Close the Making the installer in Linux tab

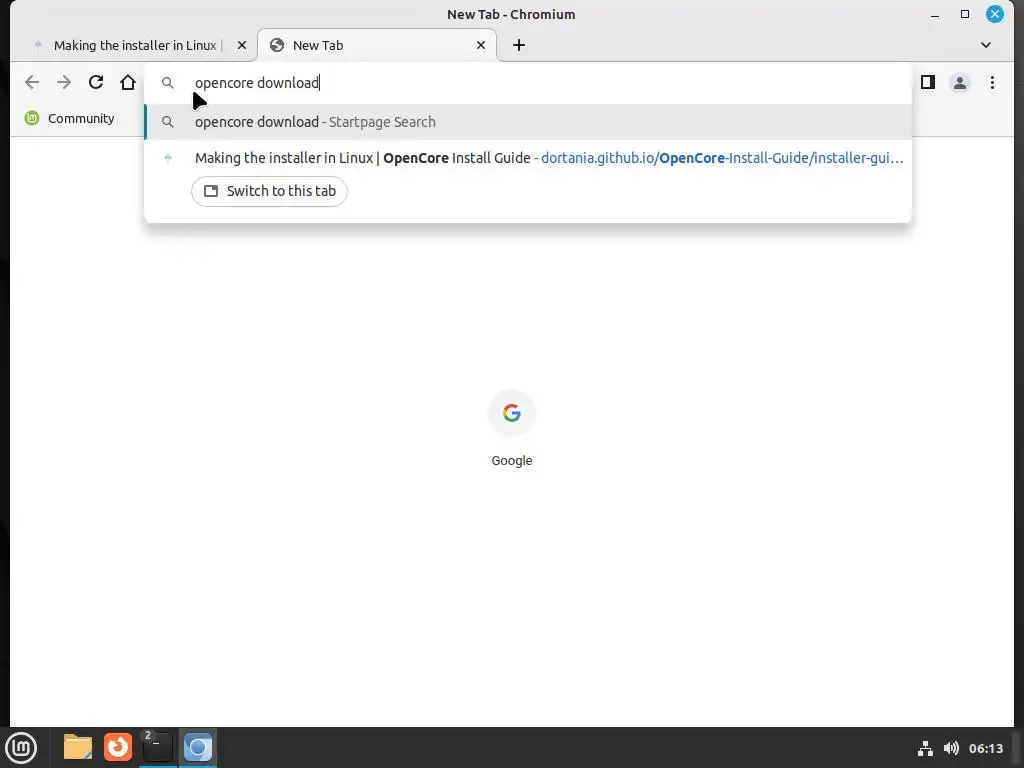[x=242, y=45]
